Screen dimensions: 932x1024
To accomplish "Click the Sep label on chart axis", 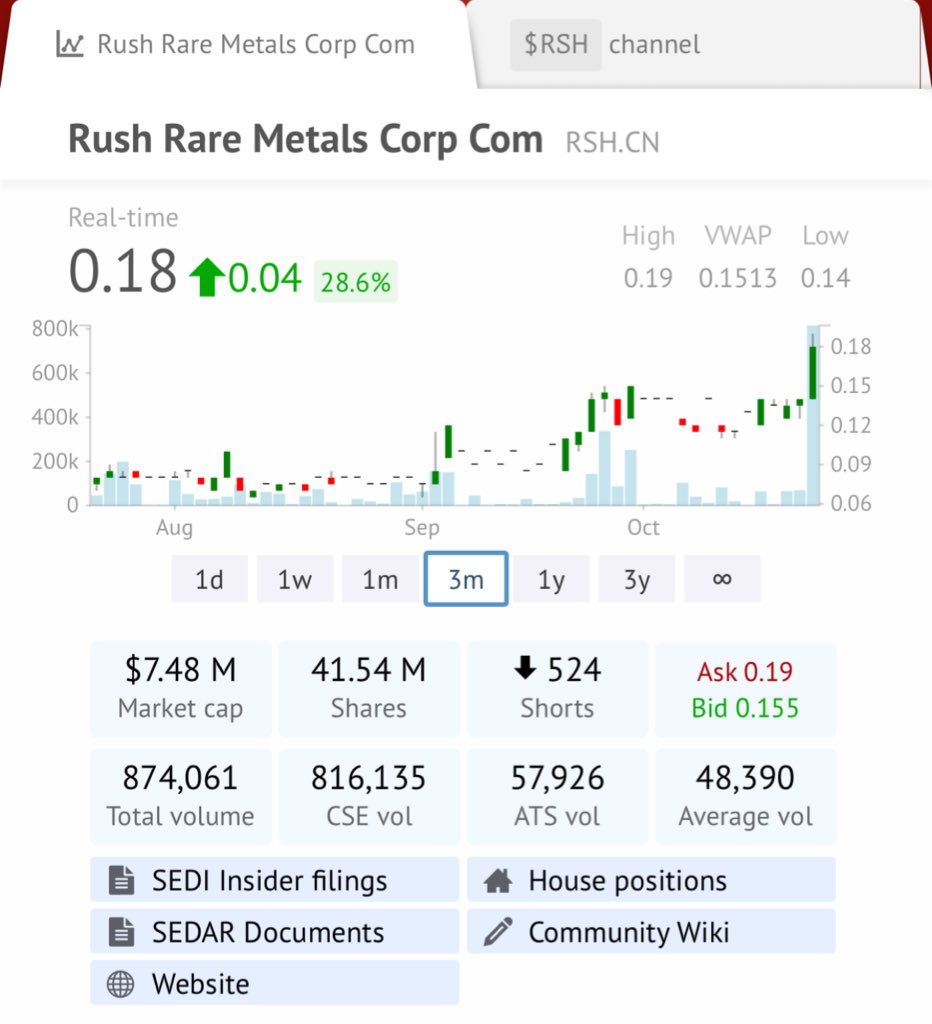I will tap(422, 528).
